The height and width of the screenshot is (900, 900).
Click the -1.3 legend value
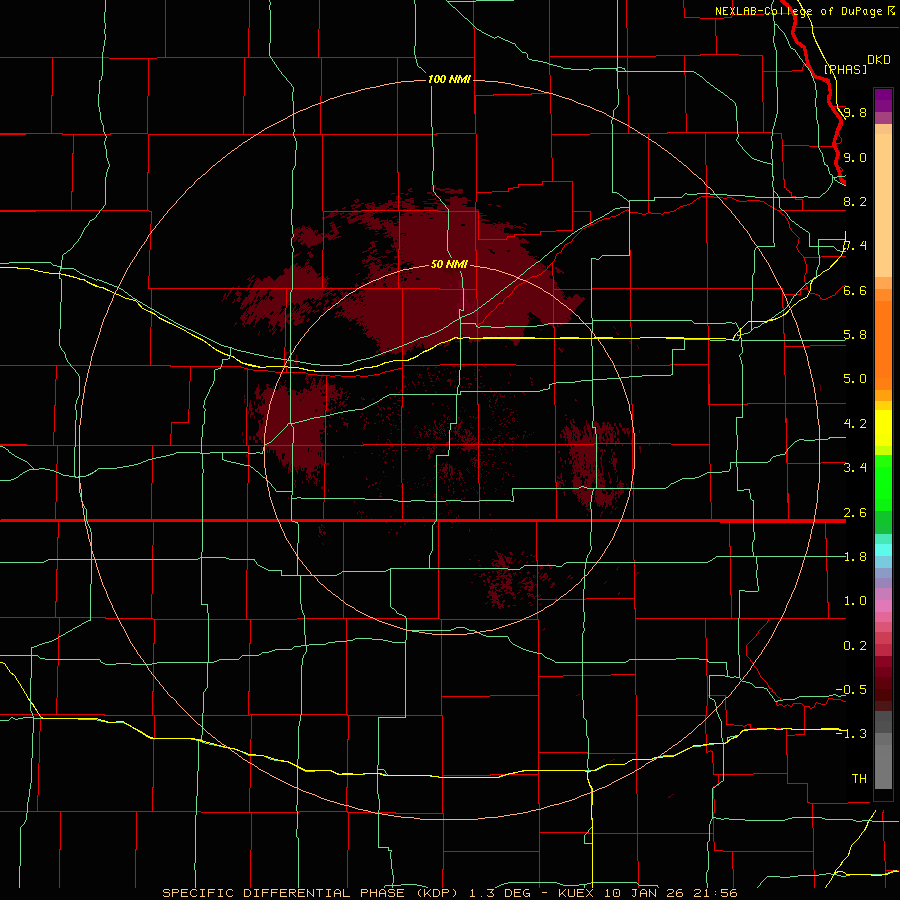click(852, 734)
